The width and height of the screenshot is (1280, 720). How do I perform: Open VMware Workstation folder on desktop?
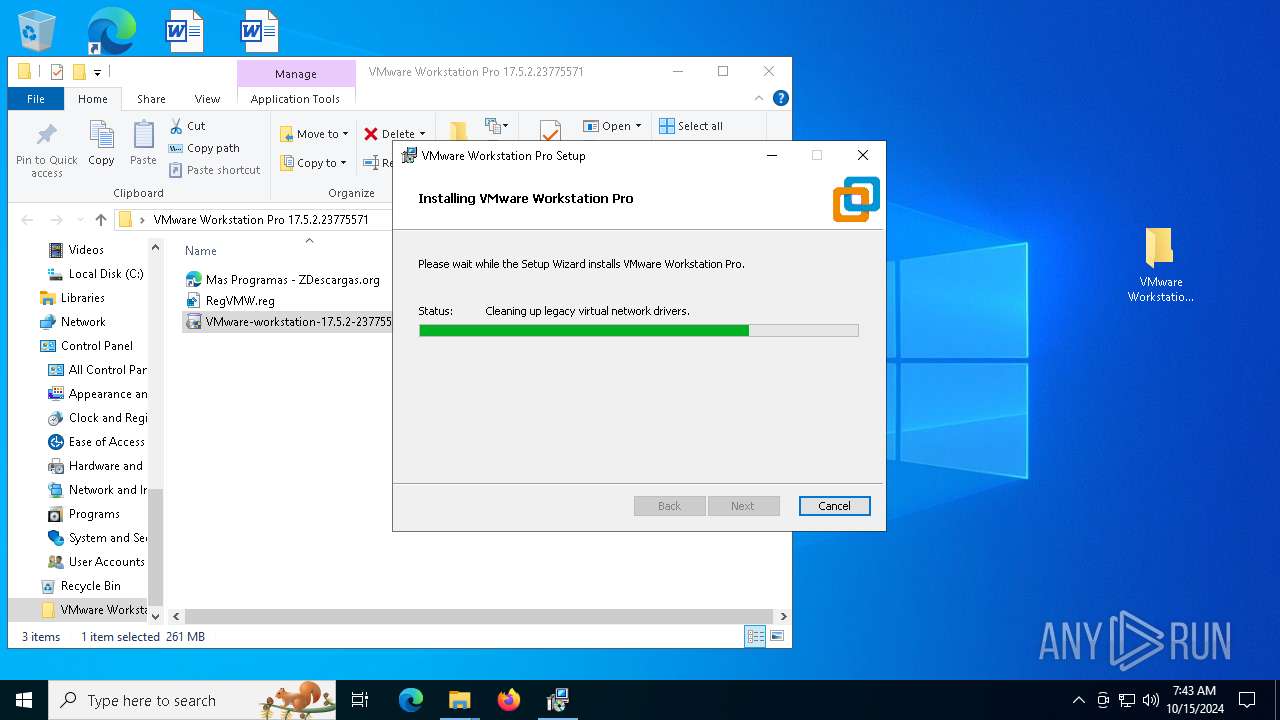pos(1160,264)
